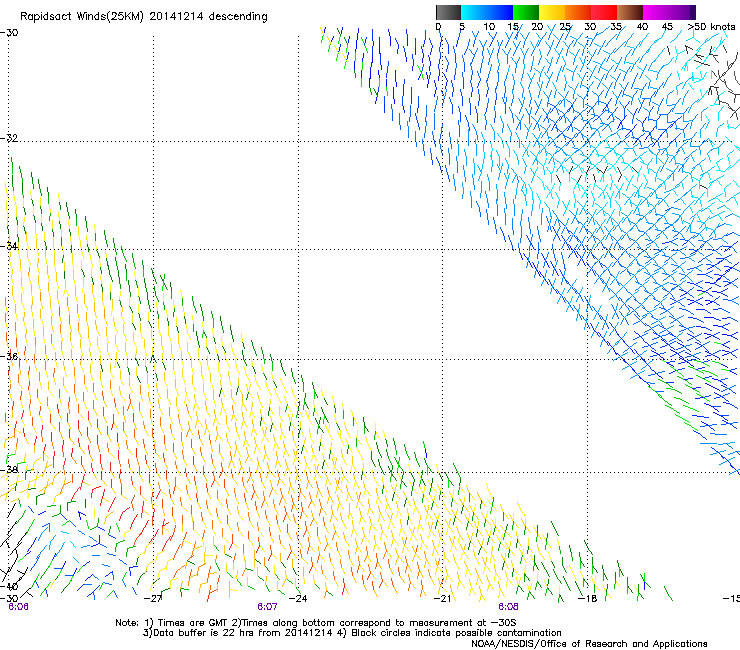Click the '>50 knots' legend label

711,27
